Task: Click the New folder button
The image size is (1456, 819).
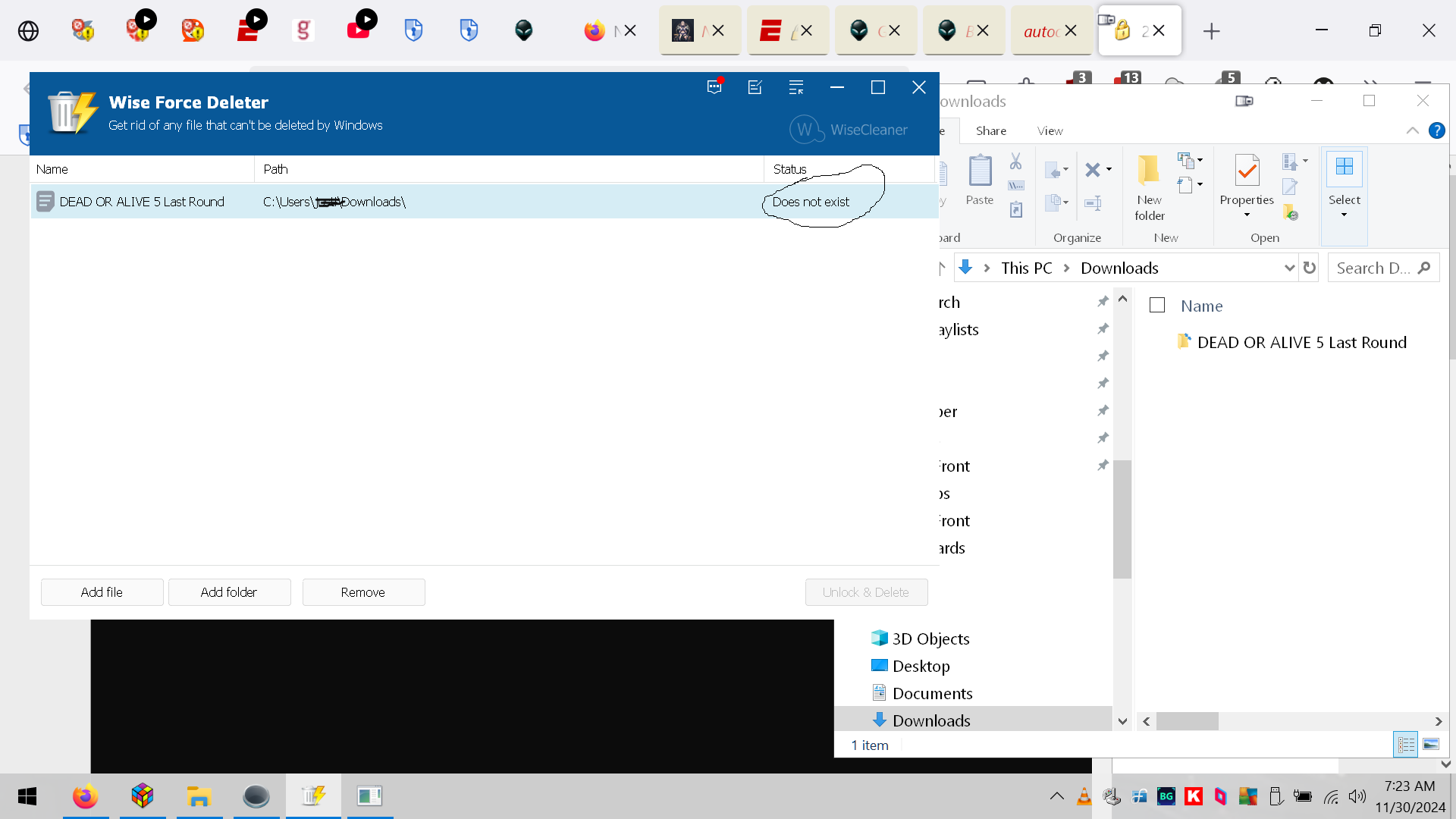Action: pyautogui.click(x=1150, y=187)
